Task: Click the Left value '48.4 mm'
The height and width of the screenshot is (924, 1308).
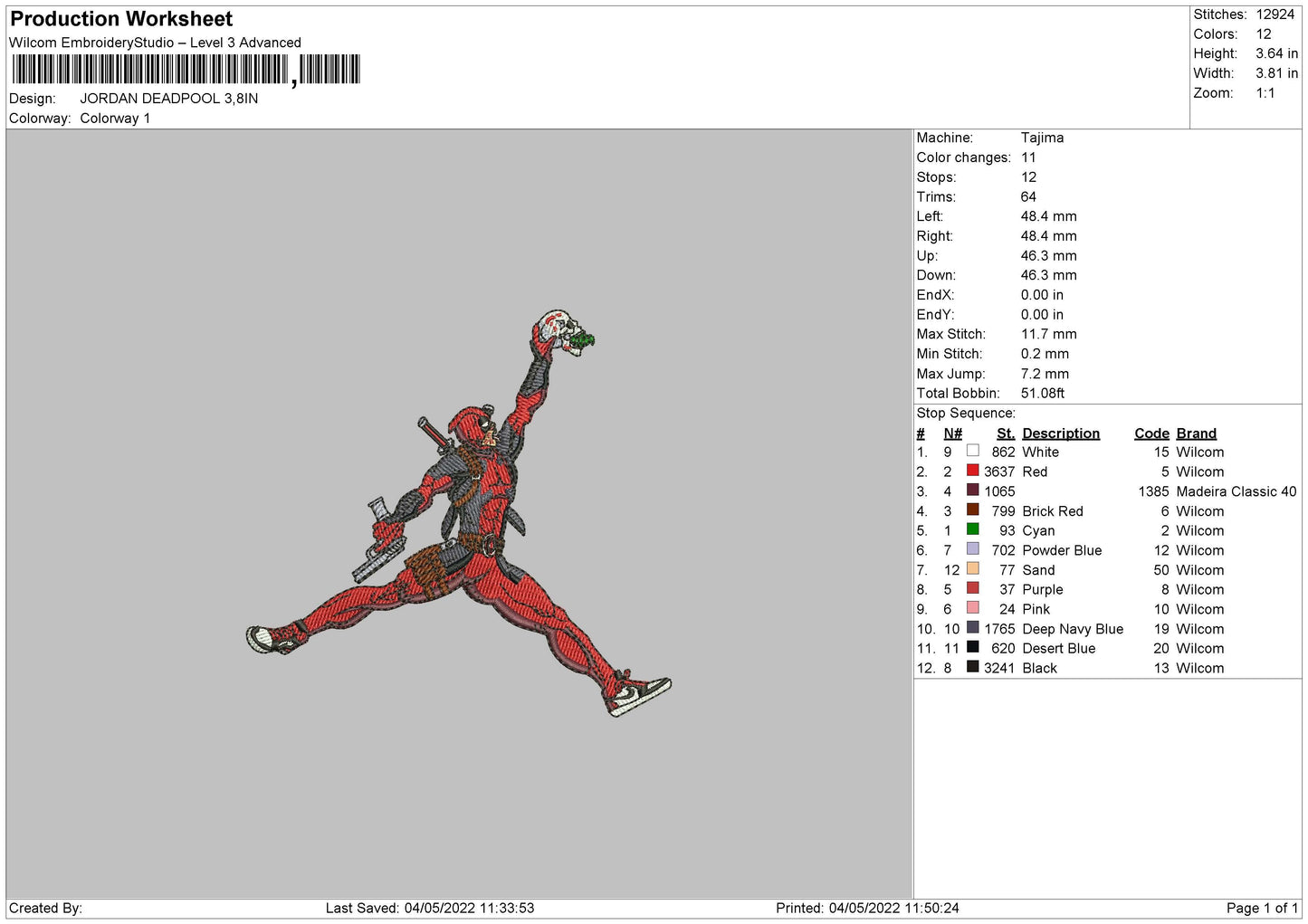Action: tap(1048, 216)
